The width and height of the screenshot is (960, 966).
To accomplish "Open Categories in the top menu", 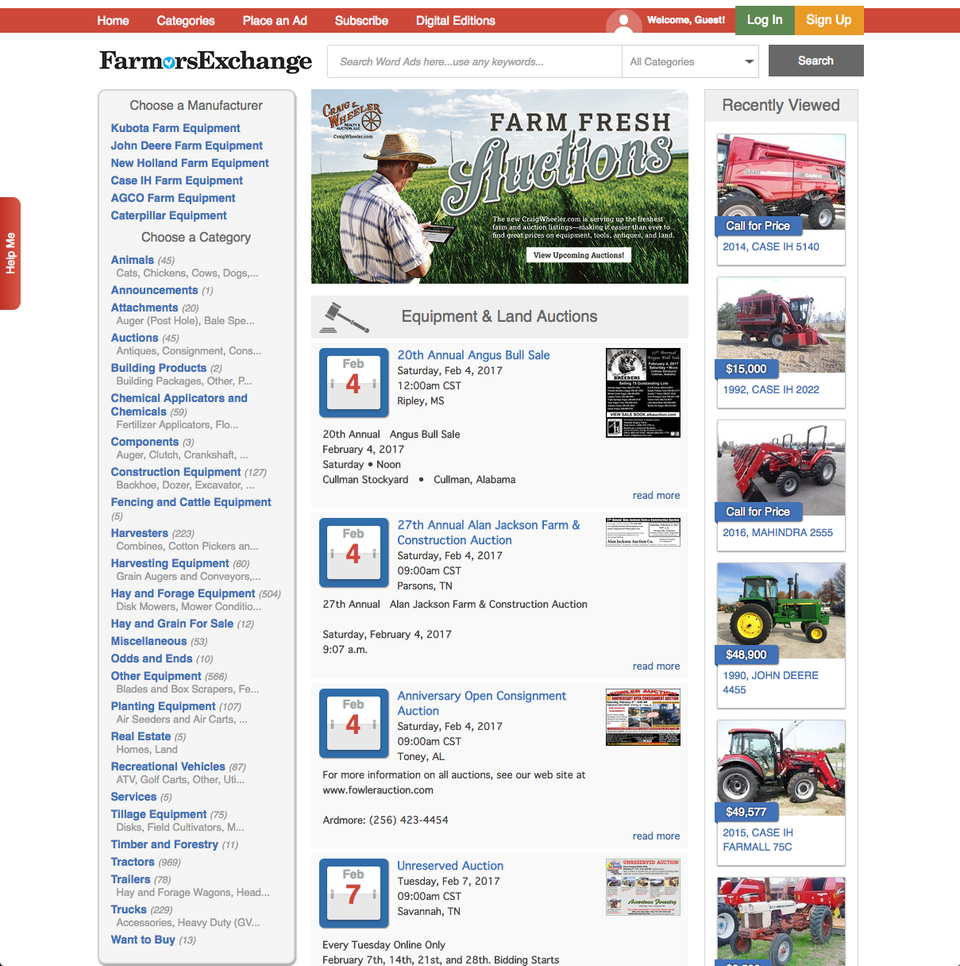I will click(185, 21).
